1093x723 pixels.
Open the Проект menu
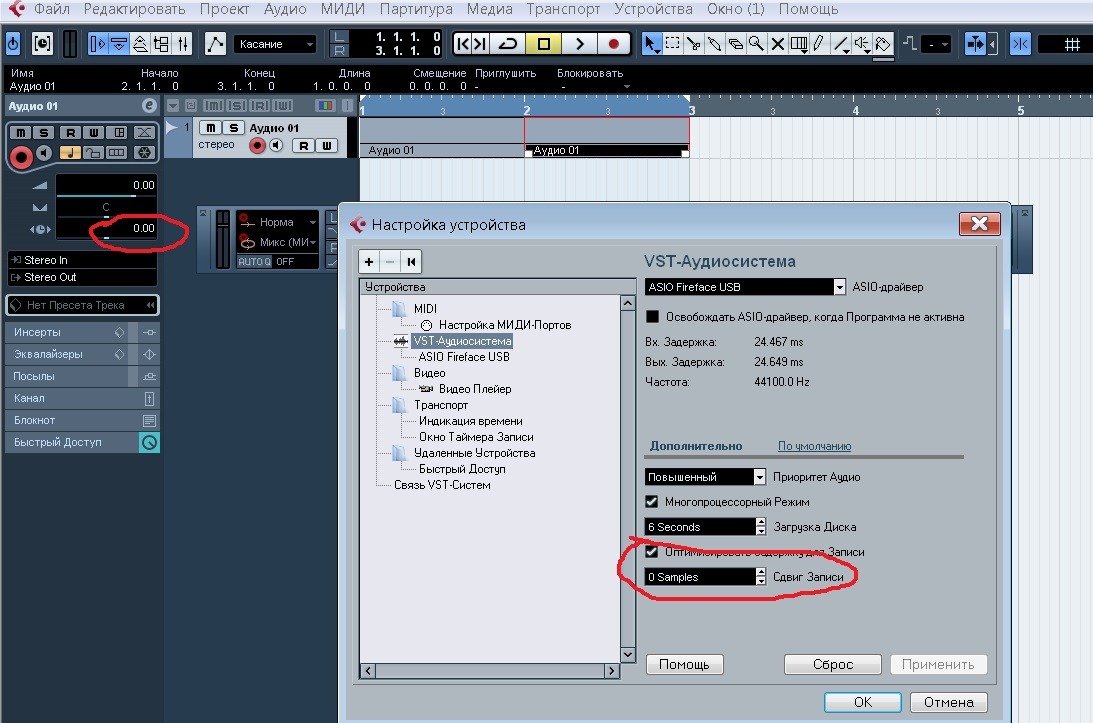click(x=224, y=9)
